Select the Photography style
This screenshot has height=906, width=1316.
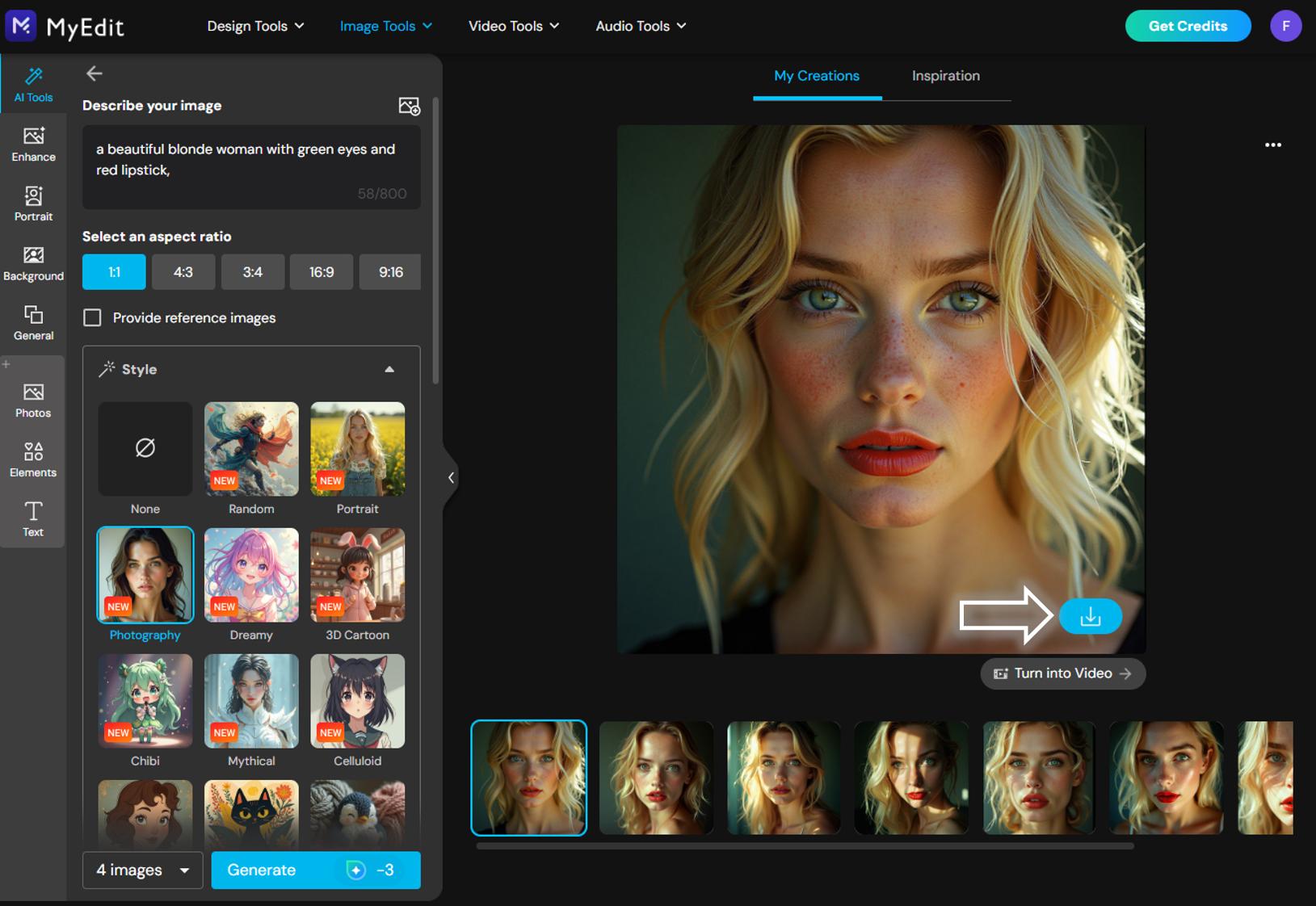[145, 575]
